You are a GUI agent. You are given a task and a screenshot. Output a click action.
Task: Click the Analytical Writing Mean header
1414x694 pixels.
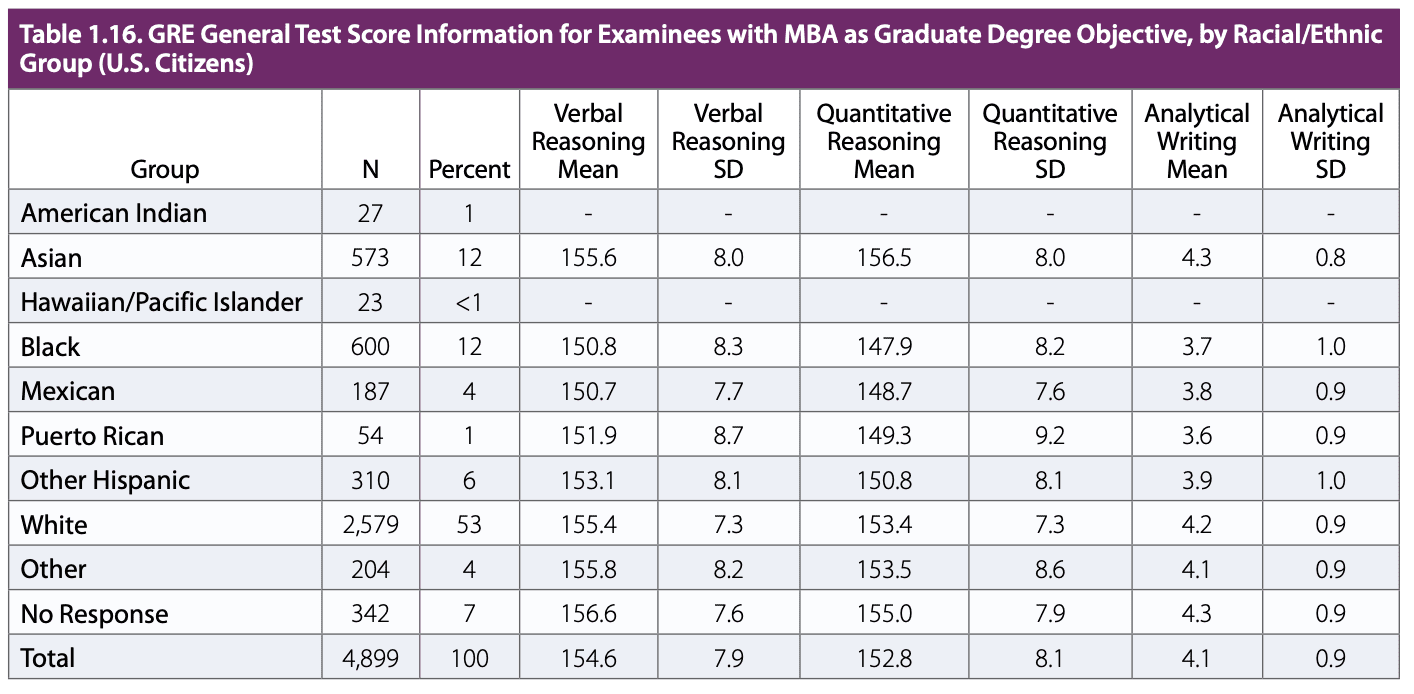[1197, 142]
